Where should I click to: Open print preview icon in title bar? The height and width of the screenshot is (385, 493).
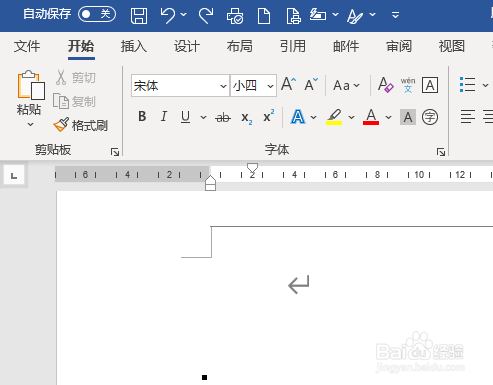293,16
